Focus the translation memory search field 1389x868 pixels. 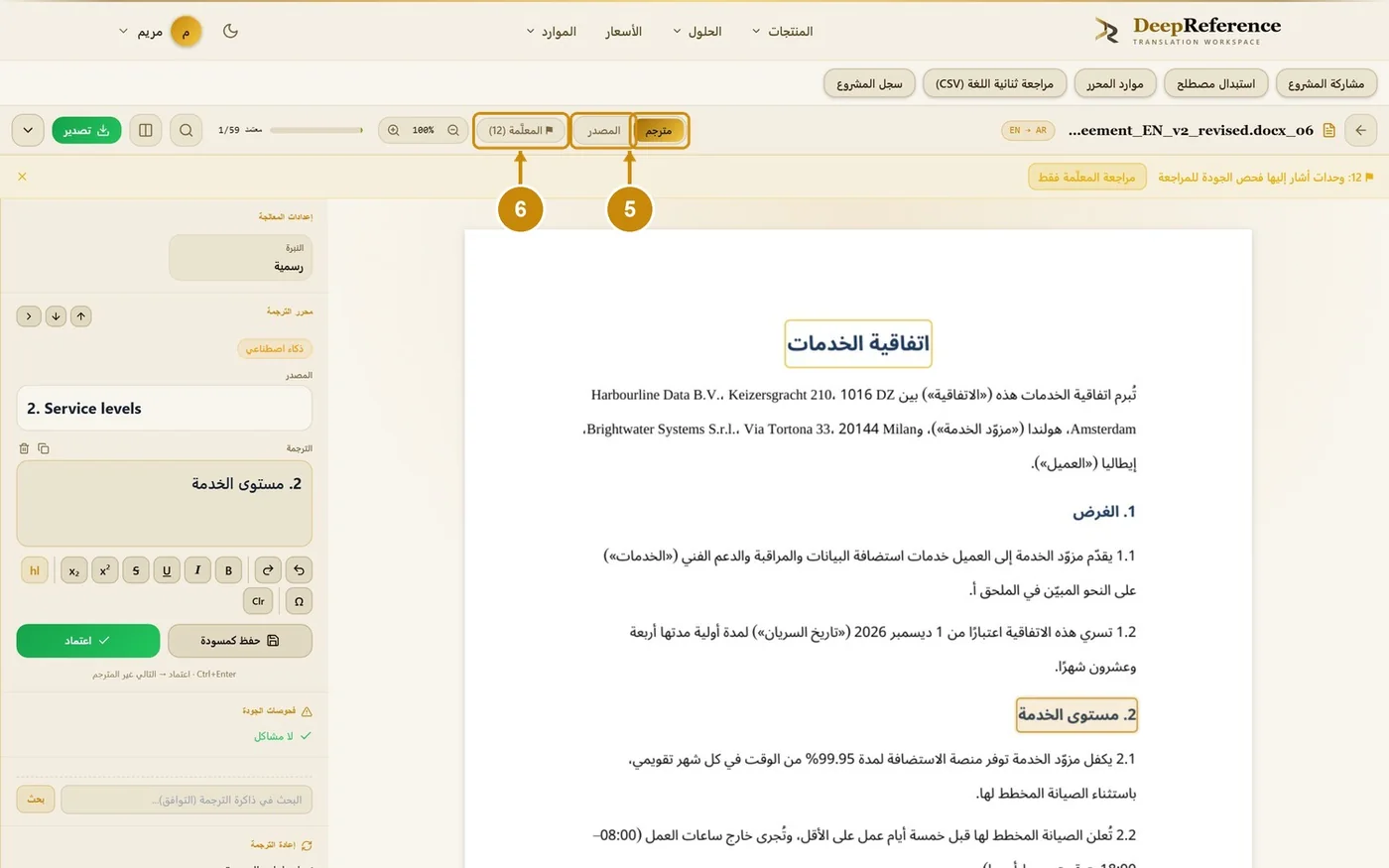click(187, 800)
